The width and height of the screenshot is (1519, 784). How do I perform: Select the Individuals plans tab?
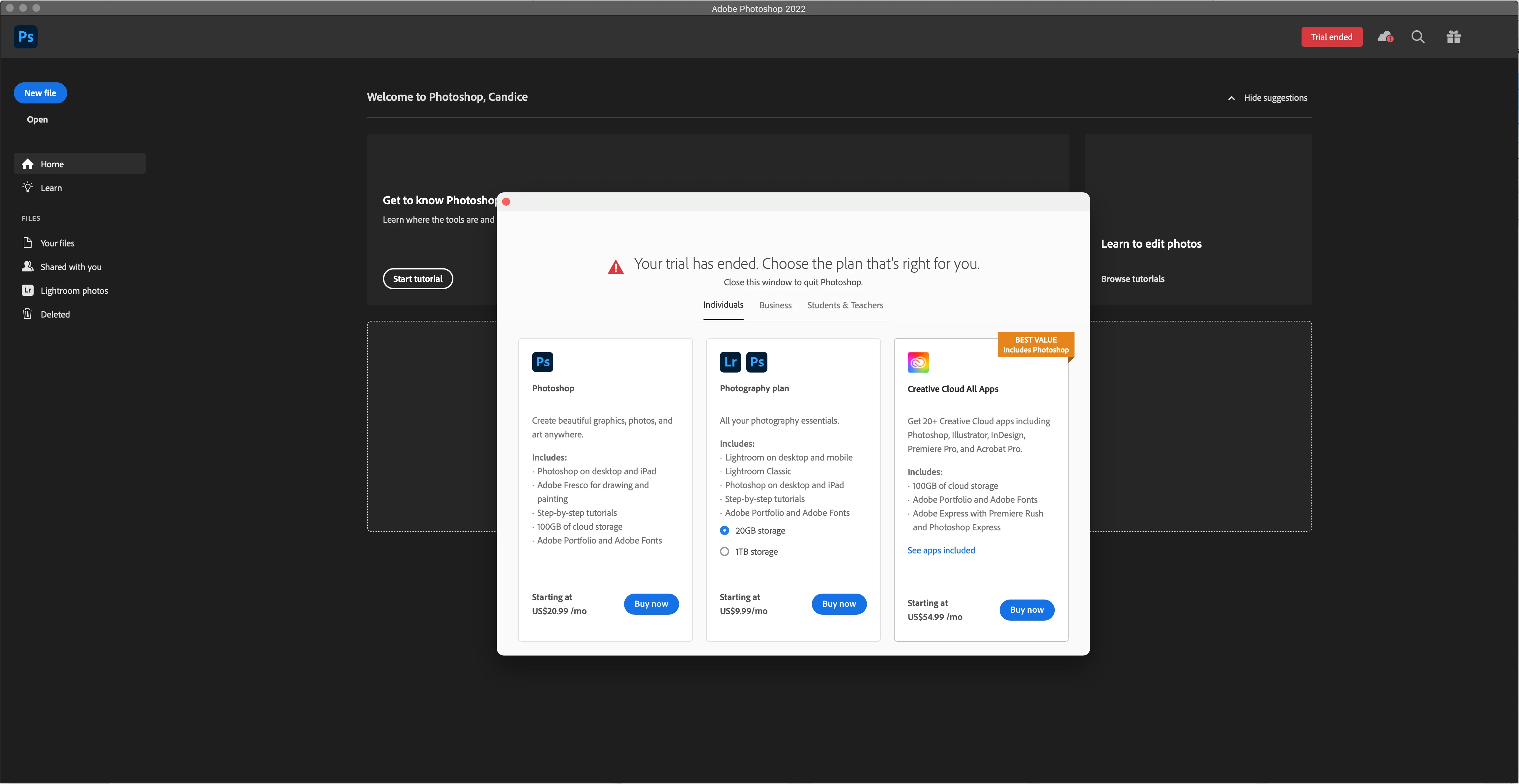723,304
